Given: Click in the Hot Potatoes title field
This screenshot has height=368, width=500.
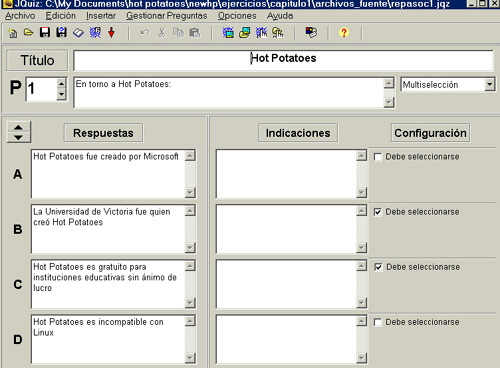Looking at the screenshot, I should [x=283, y=60].
